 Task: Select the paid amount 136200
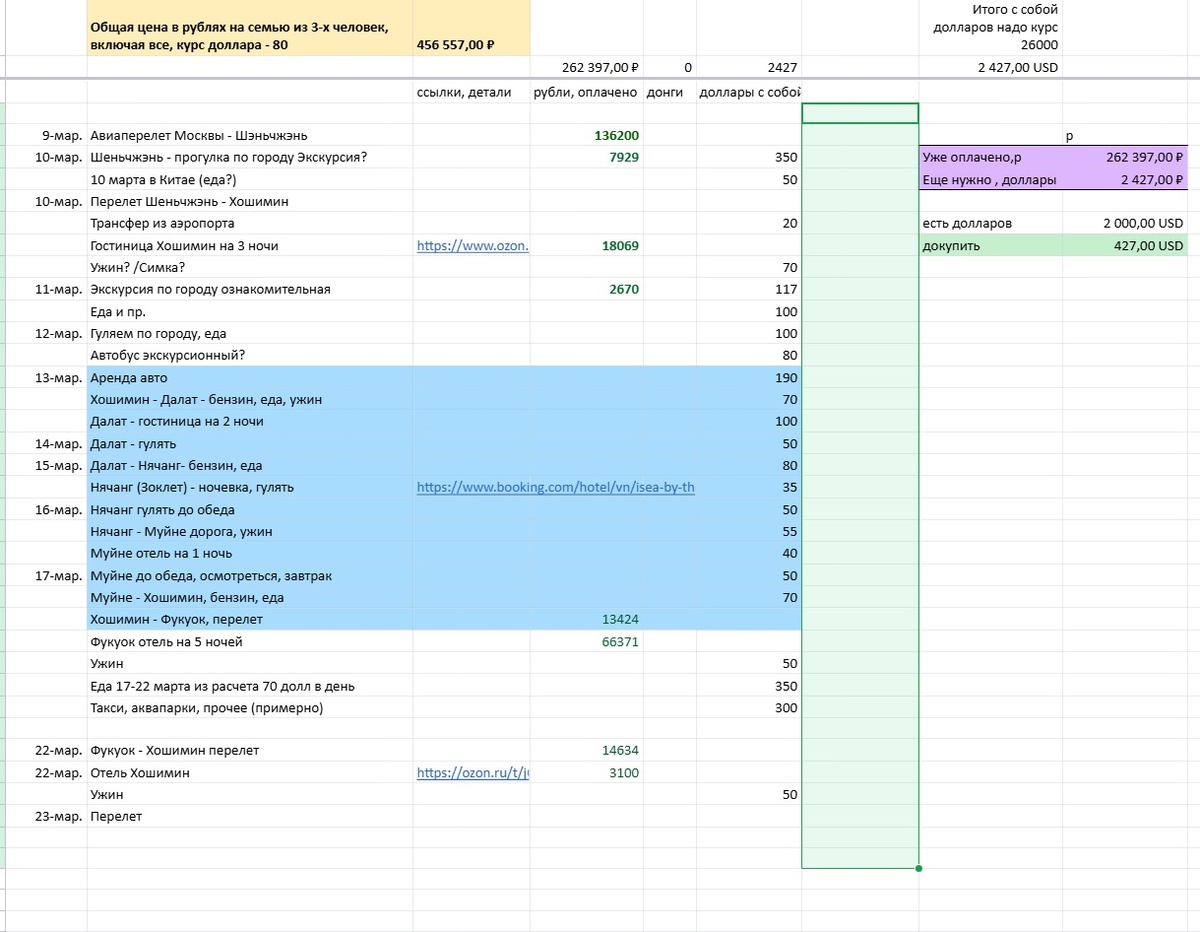pyautogui.click(x=587, y=136)
